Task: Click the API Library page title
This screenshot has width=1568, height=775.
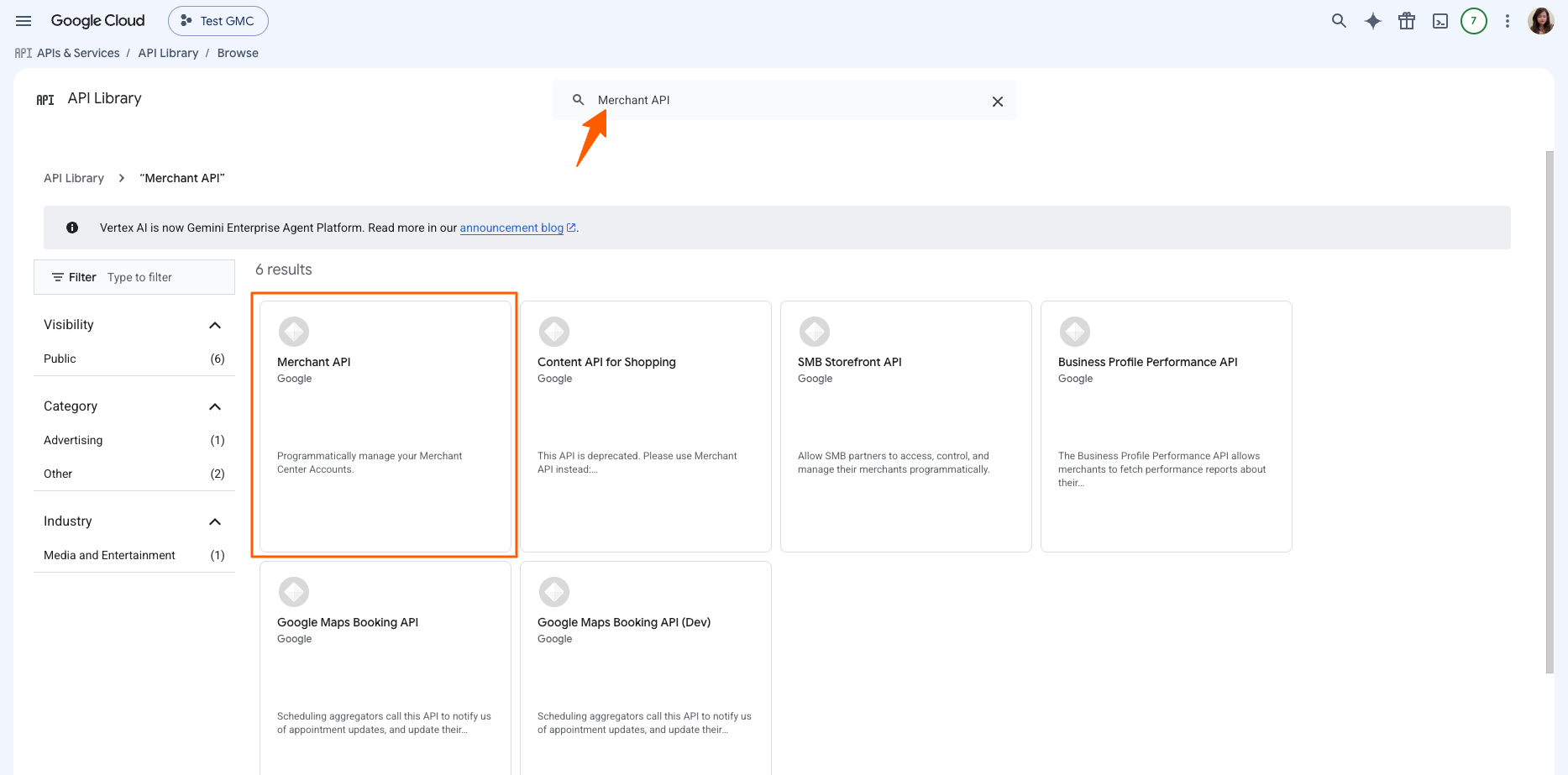Action: (104, 98)
